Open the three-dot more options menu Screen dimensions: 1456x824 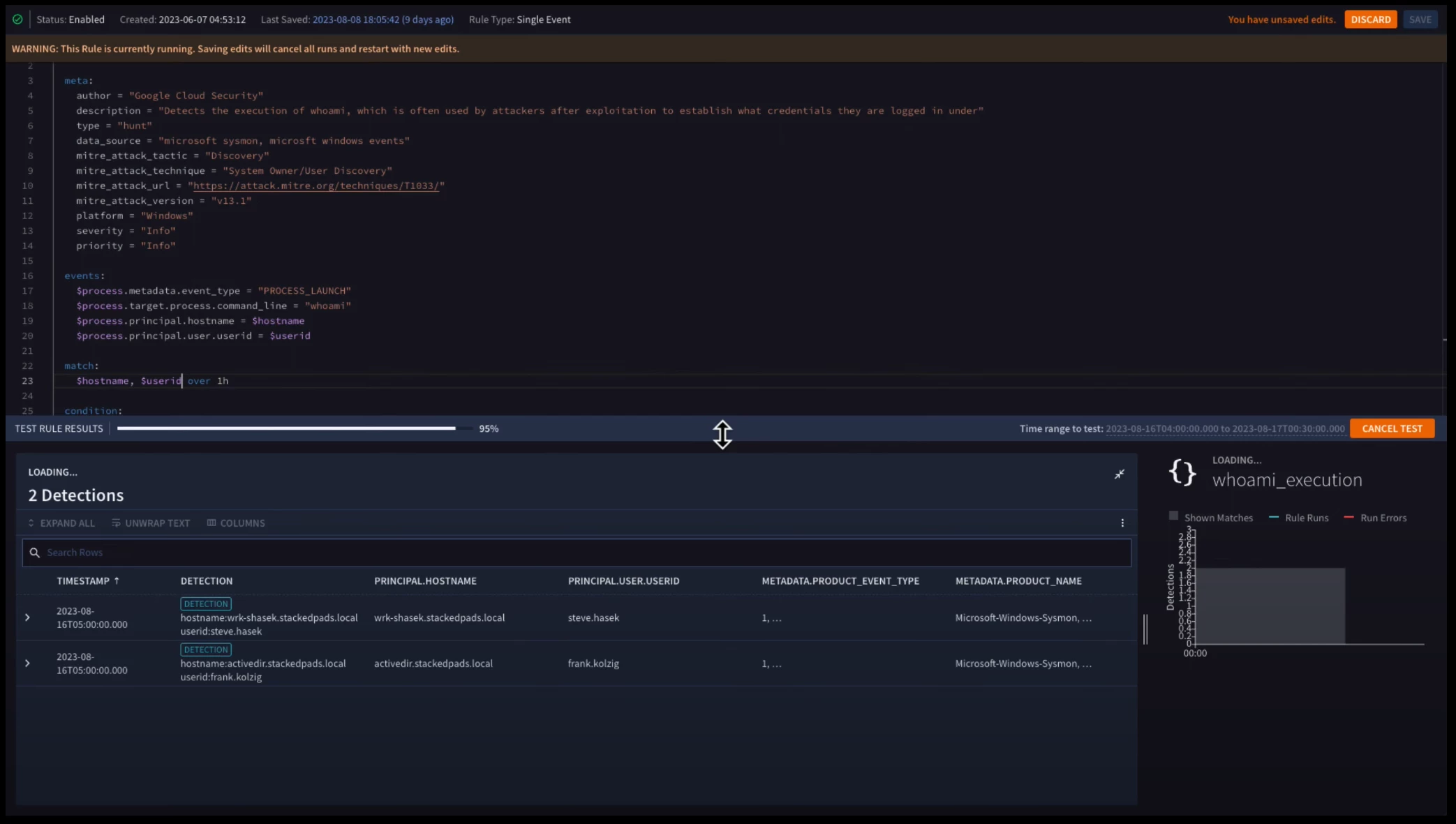1122,523
